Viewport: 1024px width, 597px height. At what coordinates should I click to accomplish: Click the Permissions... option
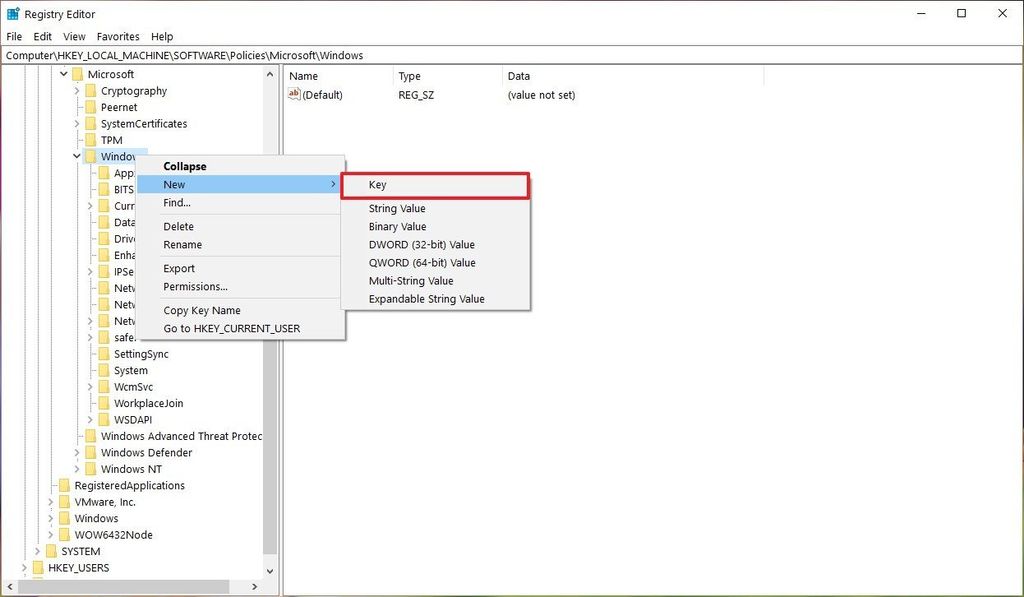click(196, 287)
